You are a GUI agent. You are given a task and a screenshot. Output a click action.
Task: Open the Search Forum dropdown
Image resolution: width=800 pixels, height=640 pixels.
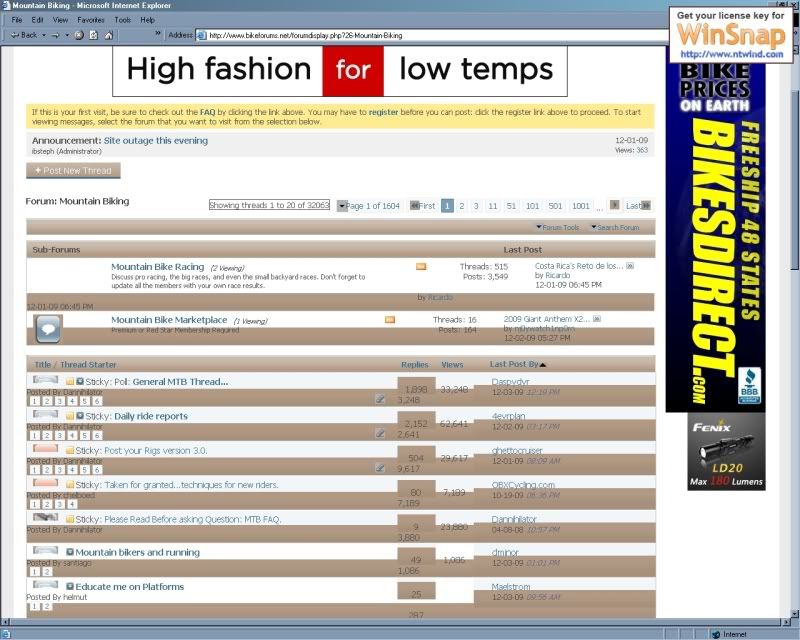click(614, 227)
